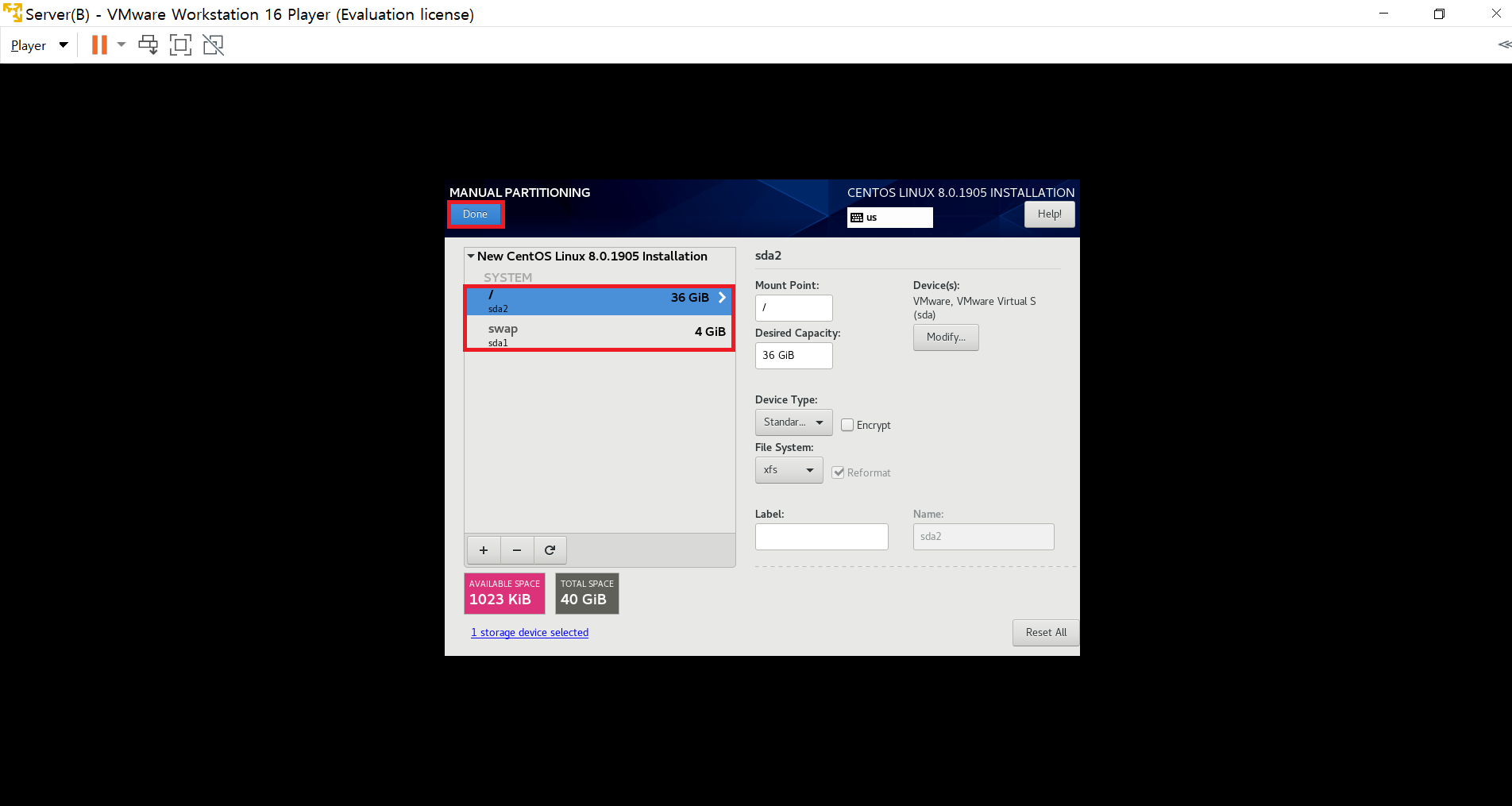This screenshot has height=806, width=1512.
Task: Open the power options dropdown arrow
Action: coord(121,44)
